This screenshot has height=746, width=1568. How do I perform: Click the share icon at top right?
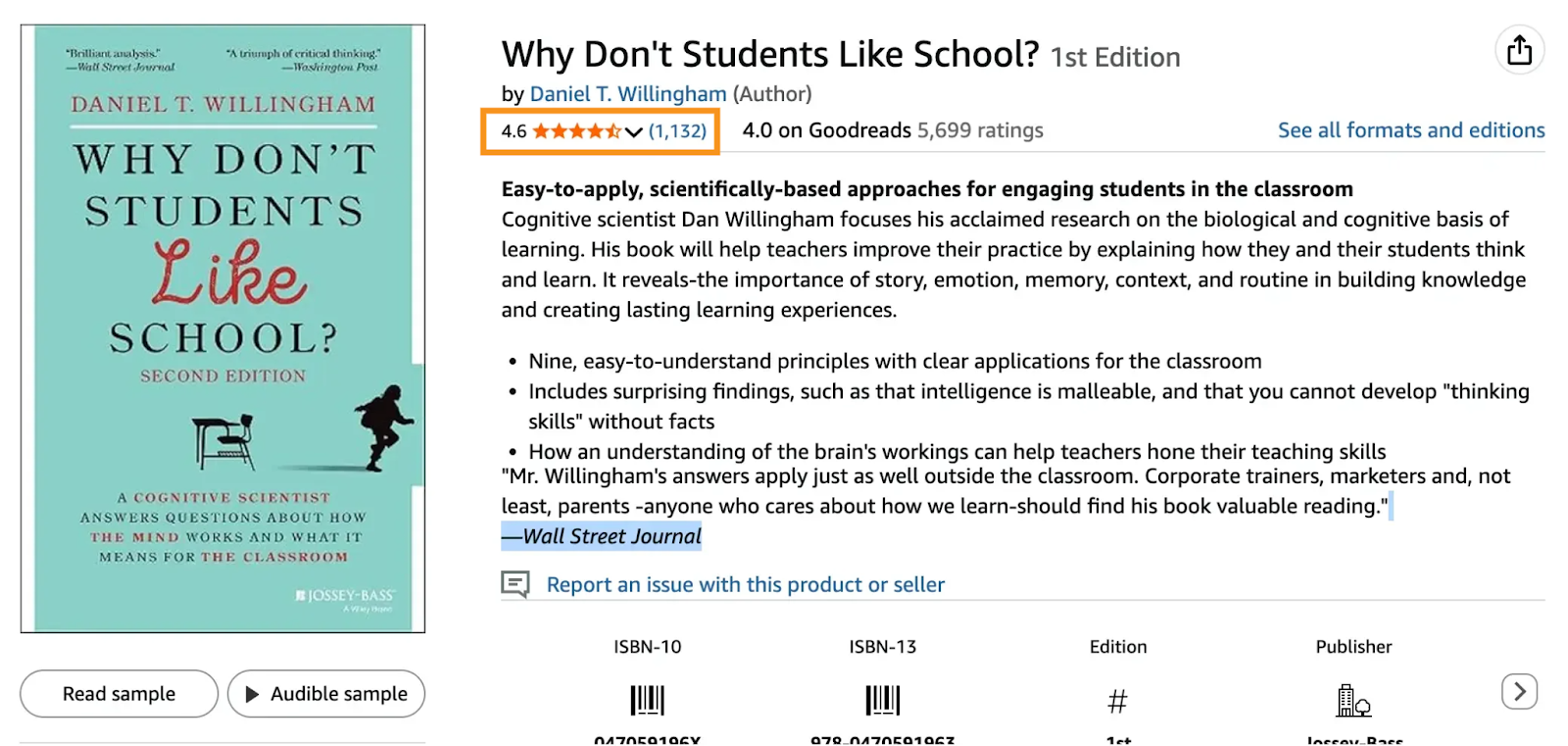click(1519, 50)
